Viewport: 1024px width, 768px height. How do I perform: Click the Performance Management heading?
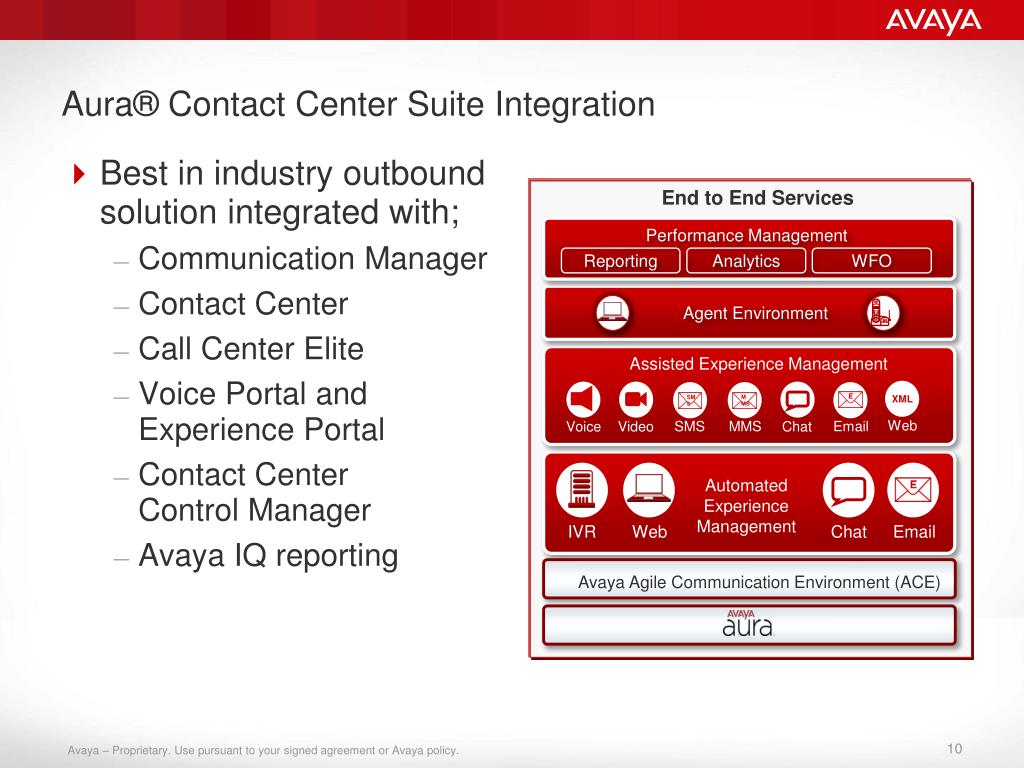point(746,235)
